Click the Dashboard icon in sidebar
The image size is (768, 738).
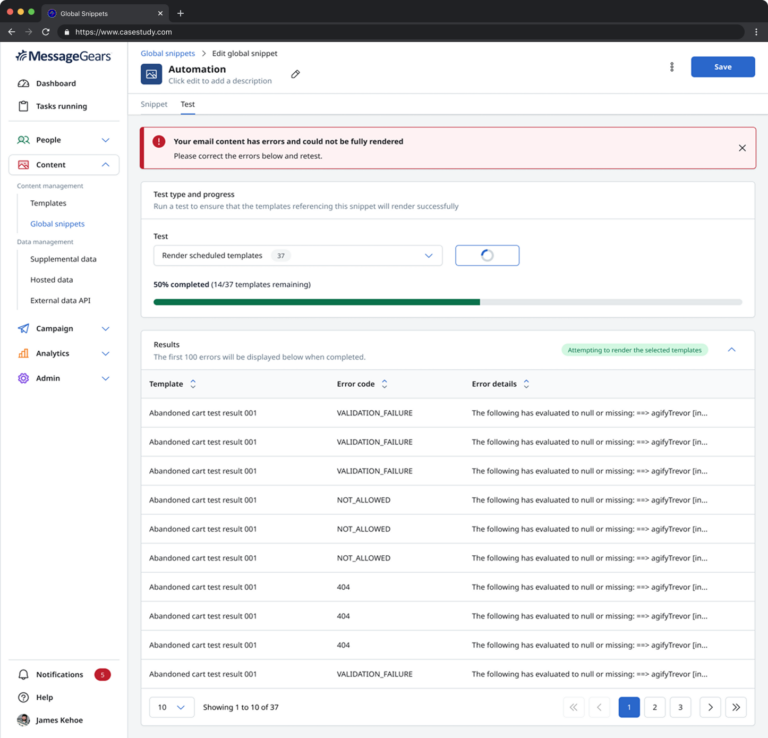[x=23, y=84]
